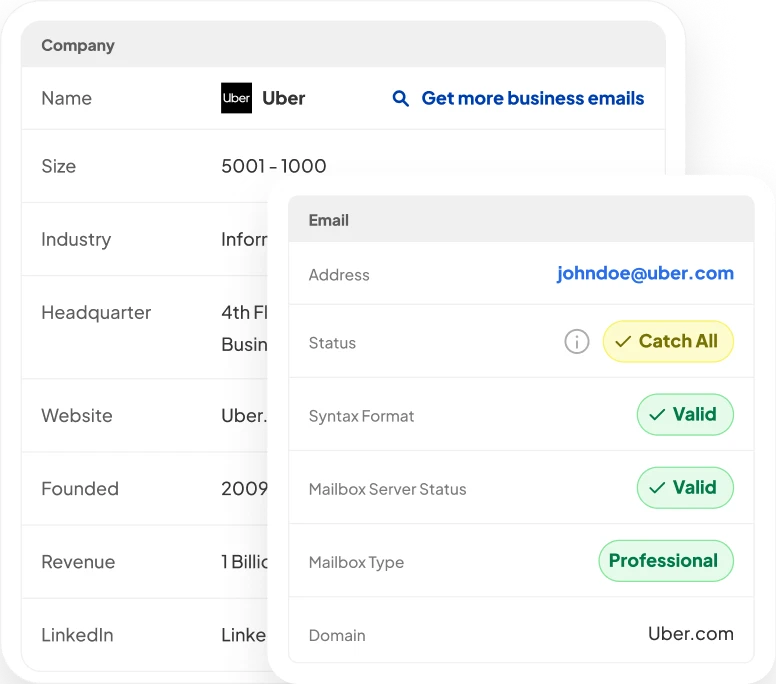
Task: Click the Industry row label
Action: coord(76,240)
